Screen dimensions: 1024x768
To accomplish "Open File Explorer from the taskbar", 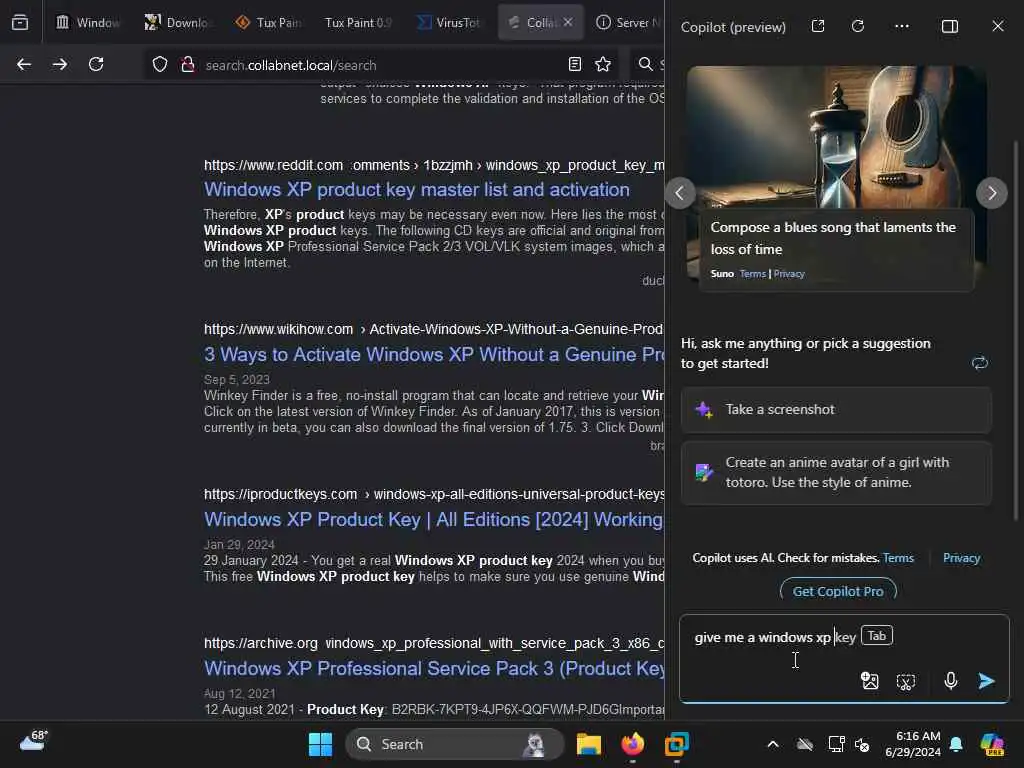I will click(x=588, y=744).
